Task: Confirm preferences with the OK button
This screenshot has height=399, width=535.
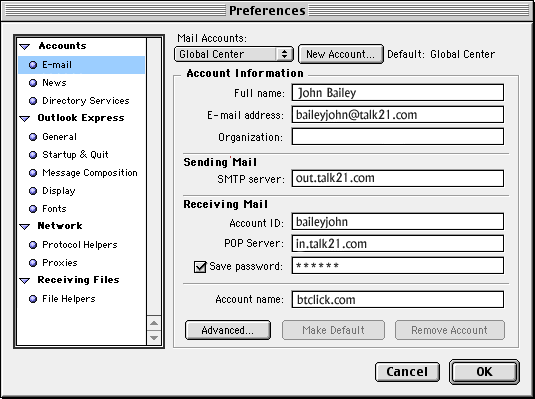Action: pos(484,372)
